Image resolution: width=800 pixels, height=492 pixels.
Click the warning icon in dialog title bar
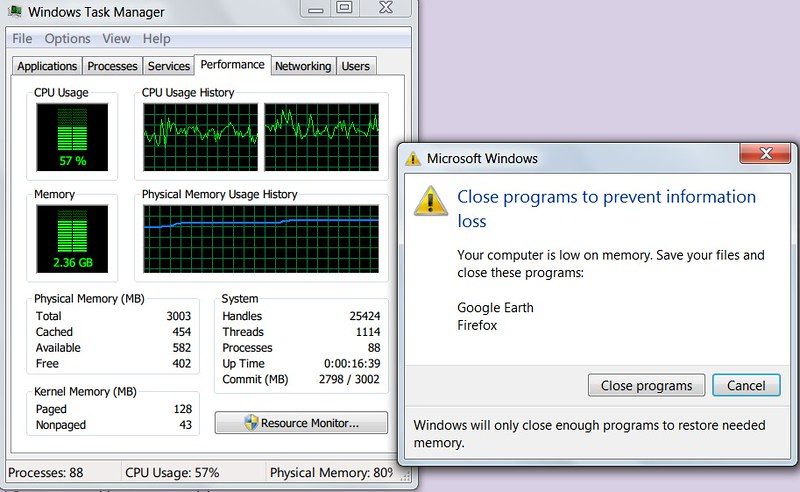(x=413, y=159)
